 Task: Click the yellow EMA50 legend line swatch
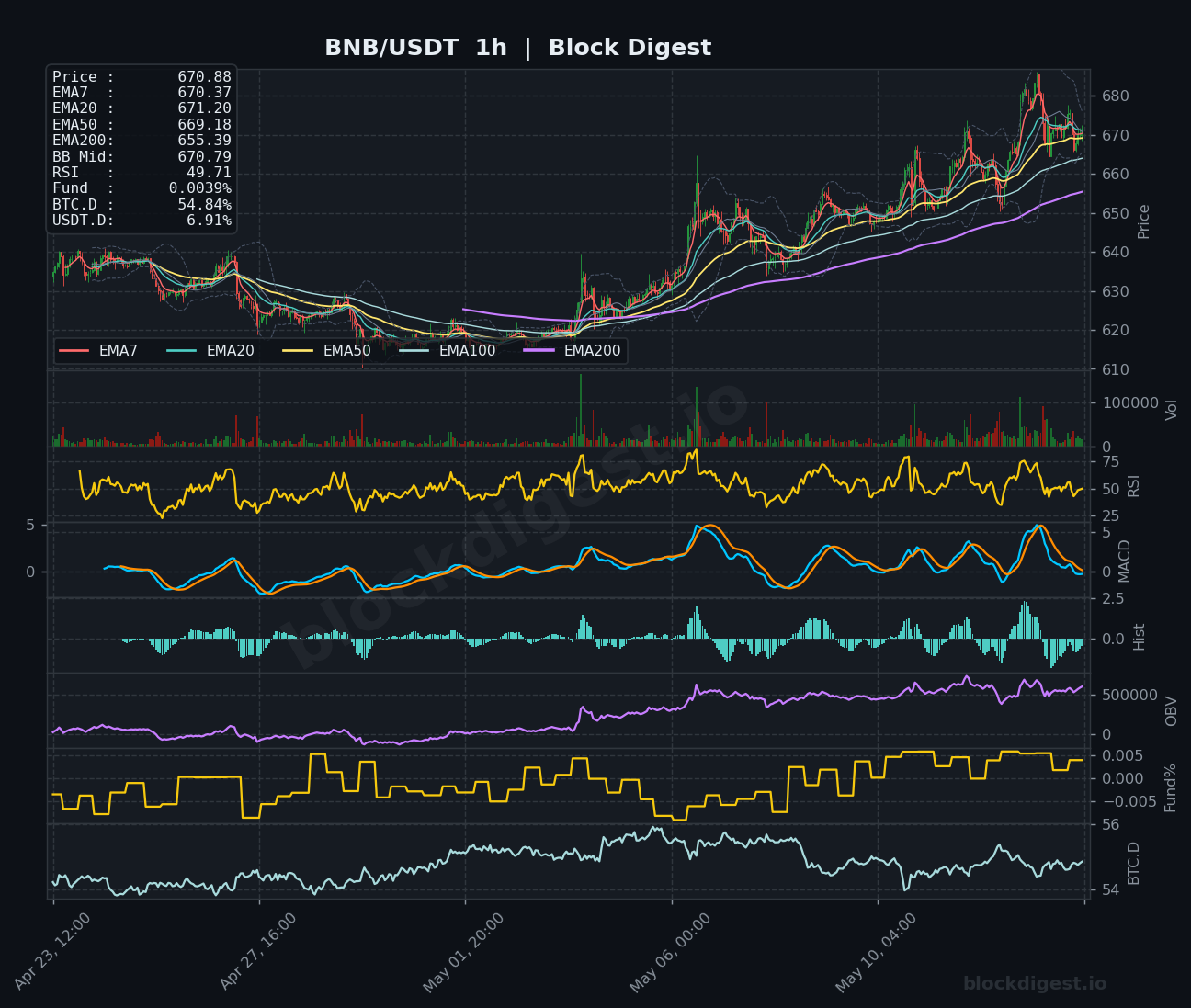(299, 350)
